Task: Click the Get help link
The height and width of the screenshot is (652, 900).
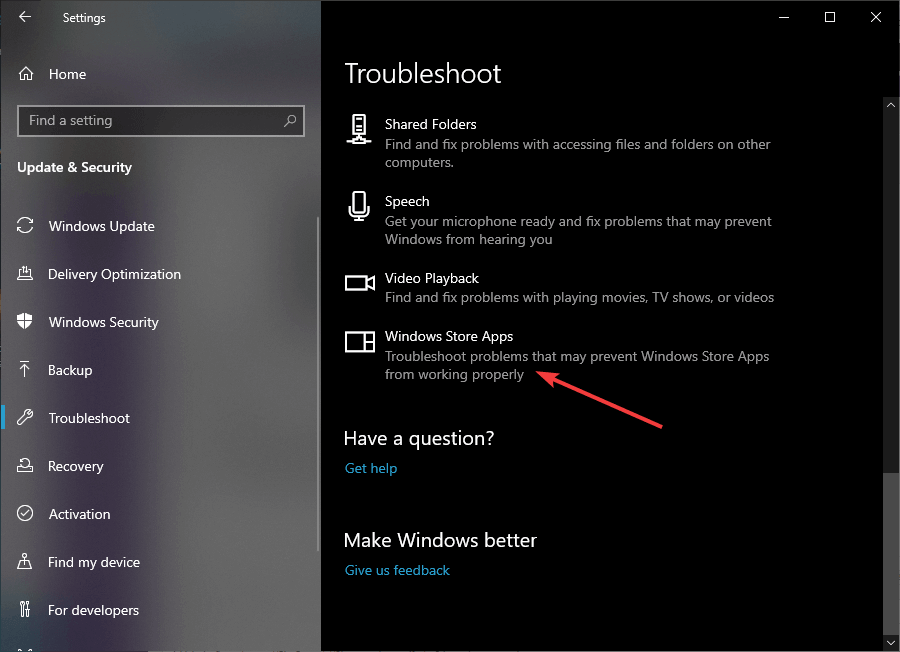Action: (371, 468)
